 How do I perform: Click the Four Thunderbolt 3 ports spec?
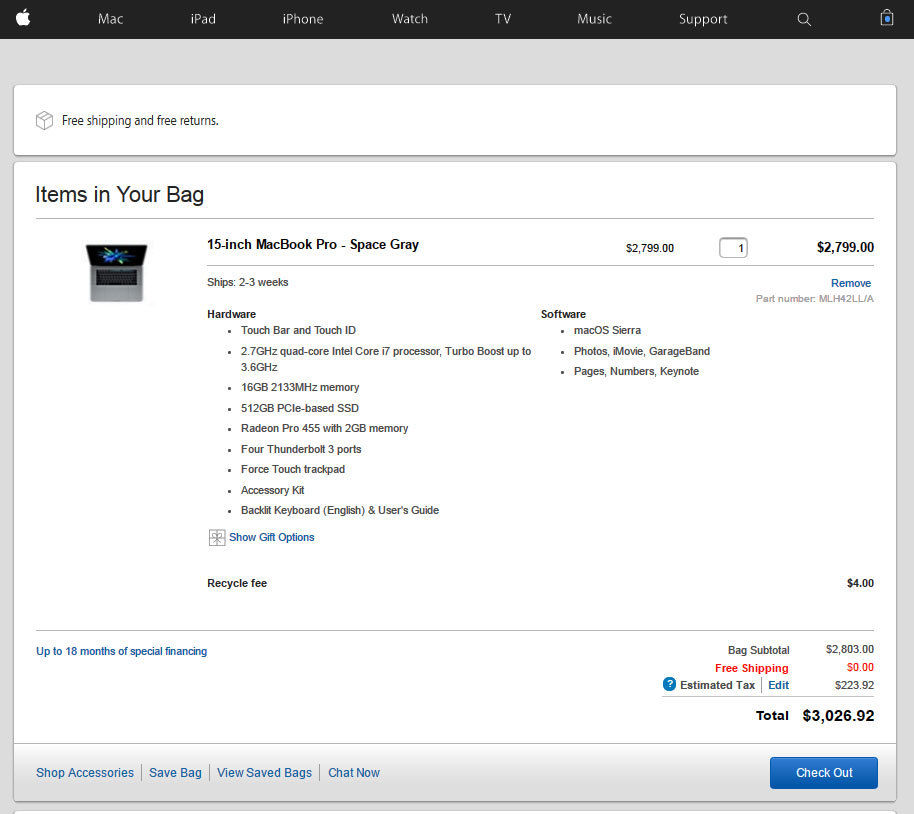click(x=301, y=449)
